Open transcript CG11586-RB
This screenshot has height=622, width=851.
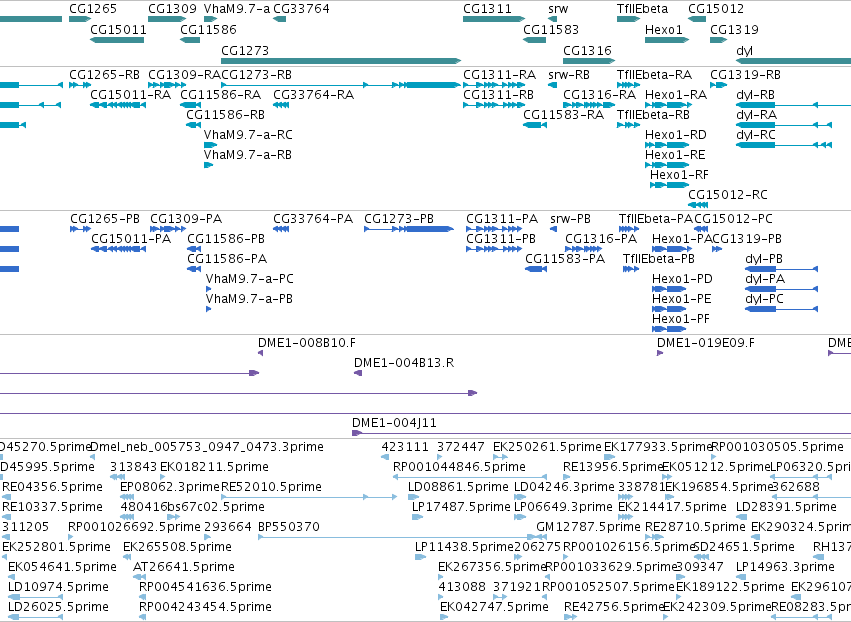point(225,115)
